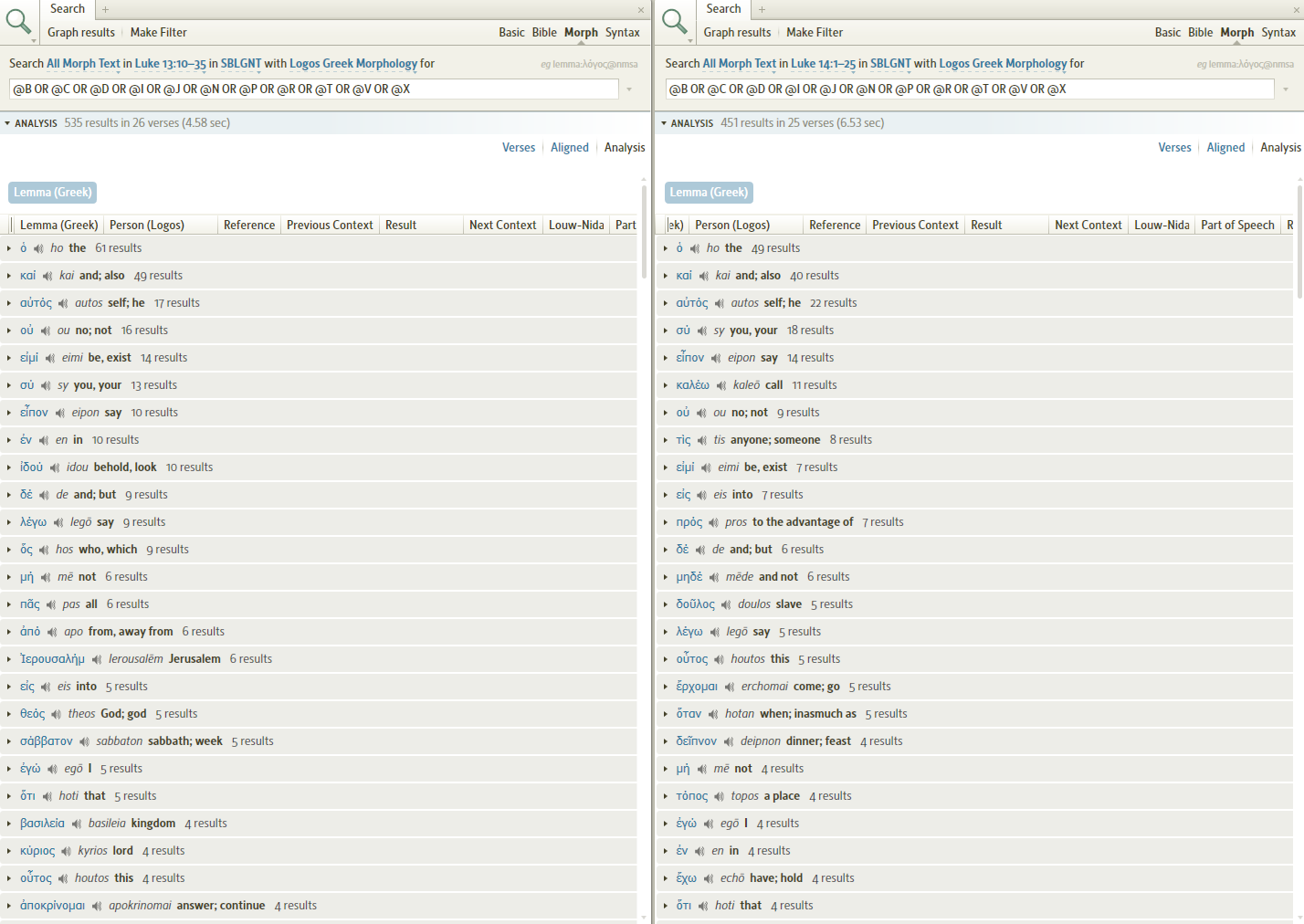1304x924 pixels.
Task: Play audio for ὅταν in right panel
Action: click(x=713, y=714)
